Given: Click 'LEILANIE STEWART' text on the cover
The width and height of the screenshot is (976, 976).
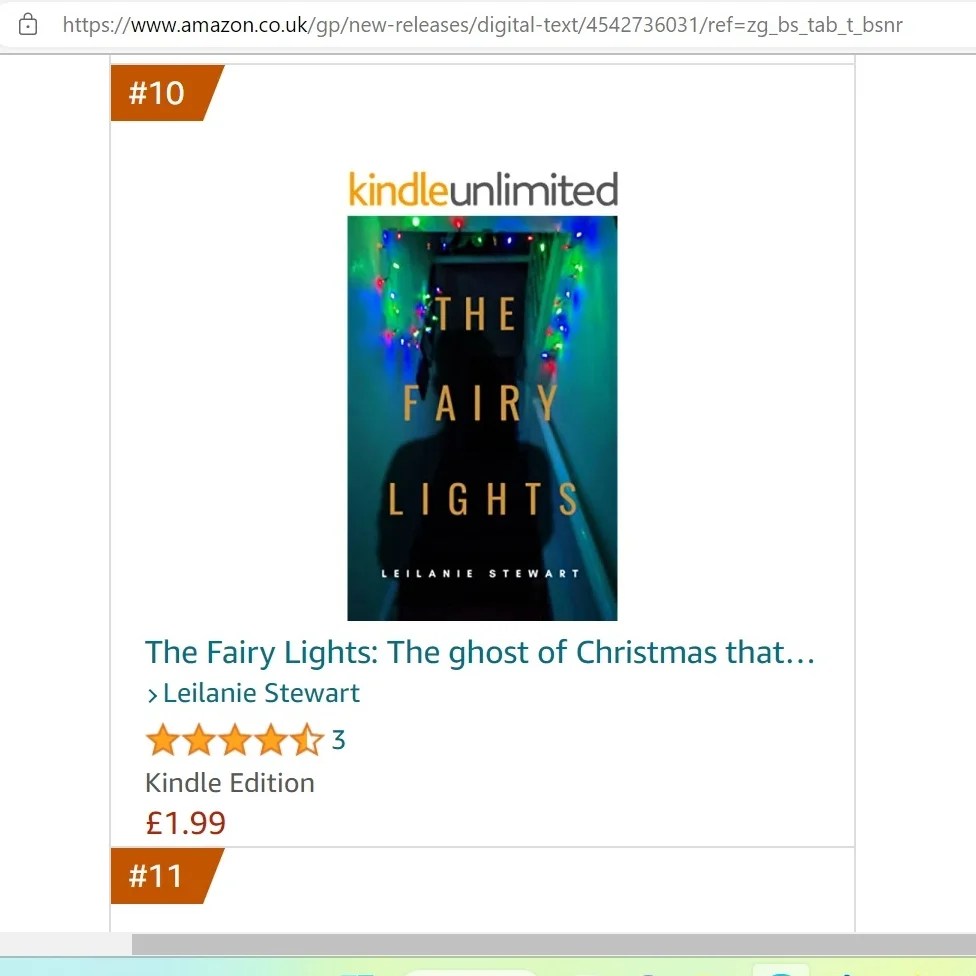Looking at the screenshot, I should point(481,573).
